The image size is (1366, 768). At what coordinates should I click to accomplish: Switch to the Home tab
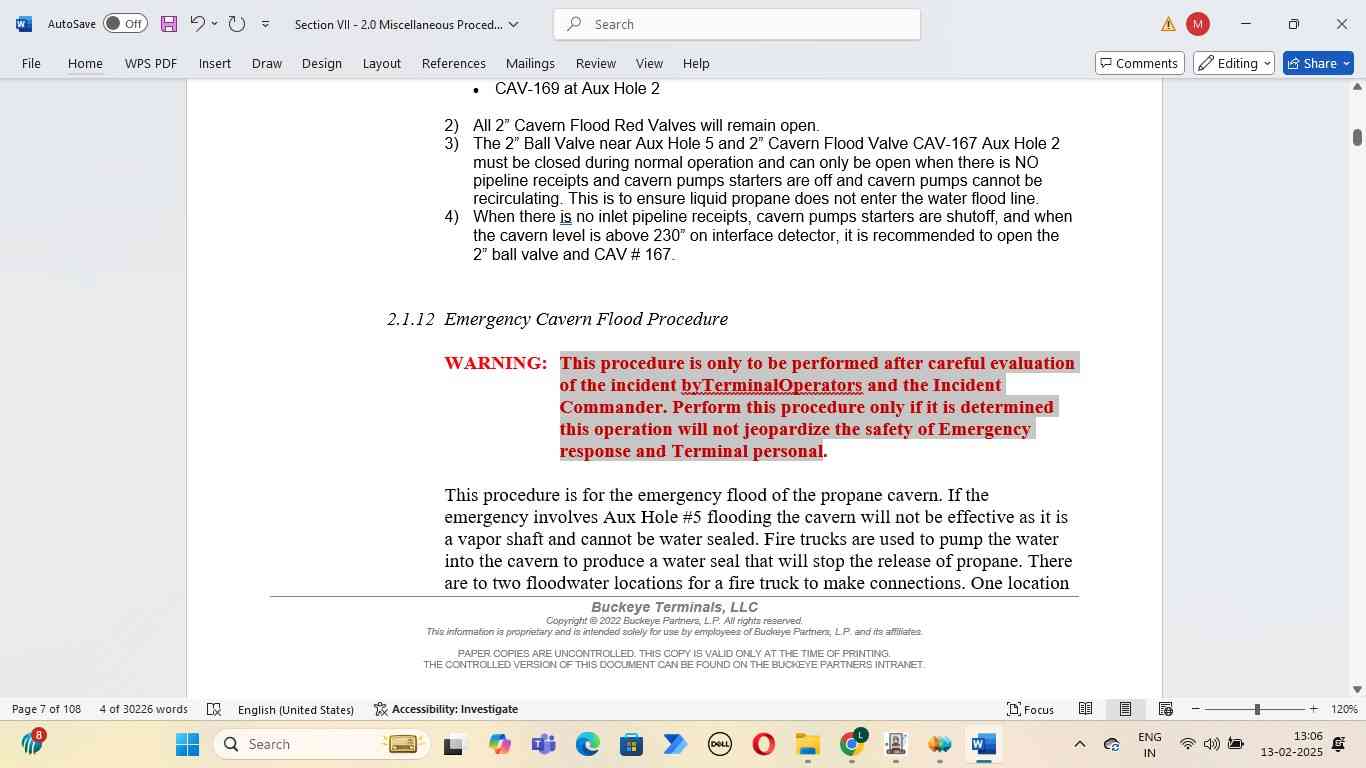click(85, 63)
